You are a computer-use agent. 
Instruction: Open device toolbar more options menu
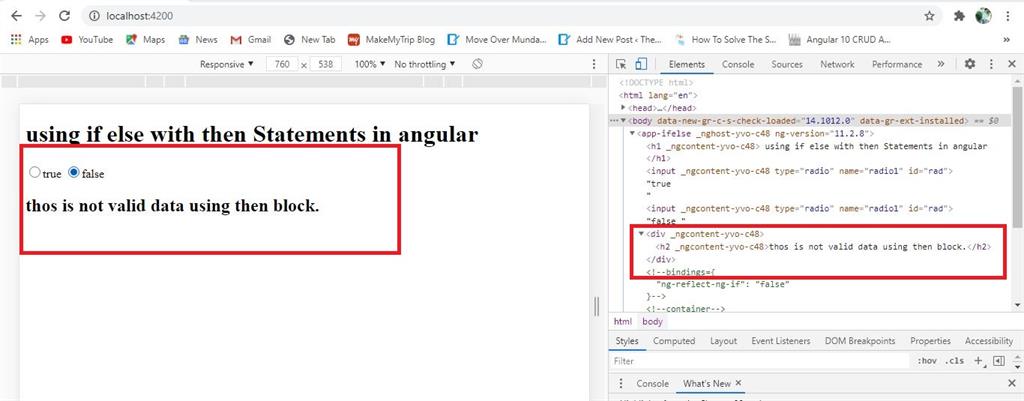coord(594,64)
